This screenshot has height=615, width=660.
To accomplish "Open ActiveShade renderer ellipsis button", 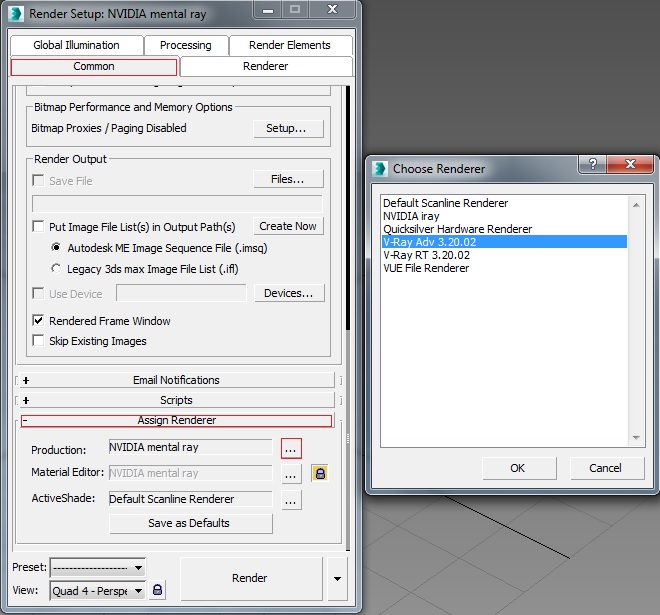I will click(x=291, y=500).
